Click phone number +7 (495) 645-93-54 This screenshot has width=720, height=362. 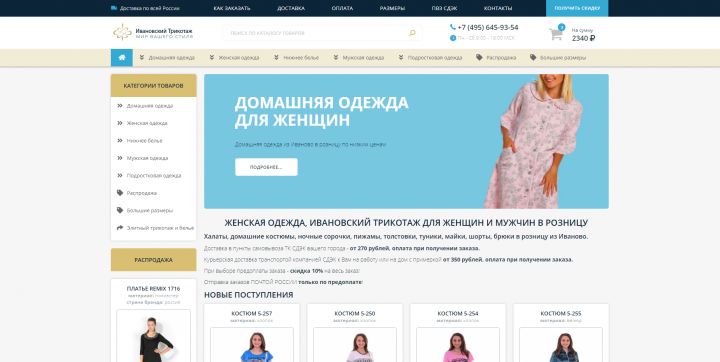coord(488,28)
